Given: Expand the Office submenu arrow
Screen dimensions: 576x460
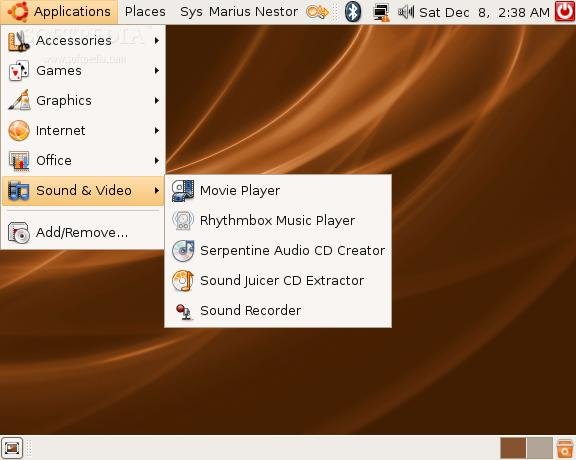Looking at the screenshot, I should point(157,161).
